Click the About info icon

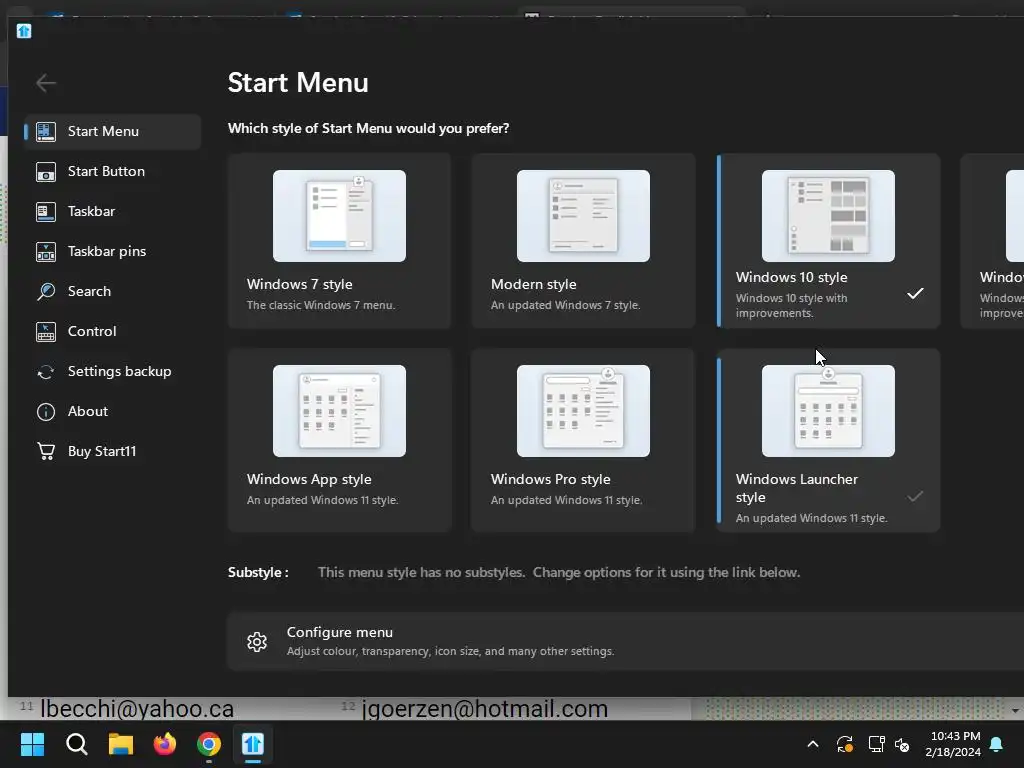tap(46, 411)
